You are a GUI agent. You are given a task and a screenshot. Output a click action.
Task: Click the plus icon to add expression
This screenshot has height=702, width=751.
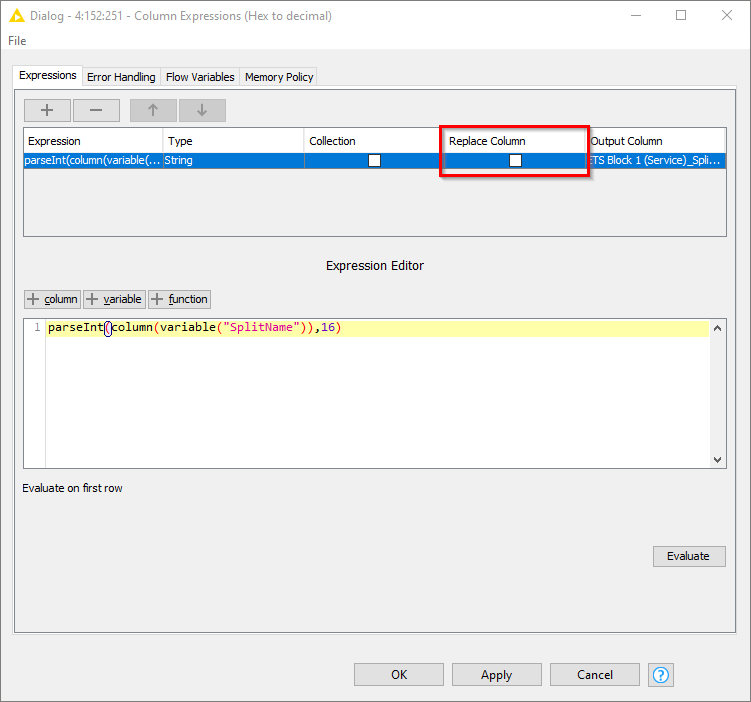pos(47,110)
